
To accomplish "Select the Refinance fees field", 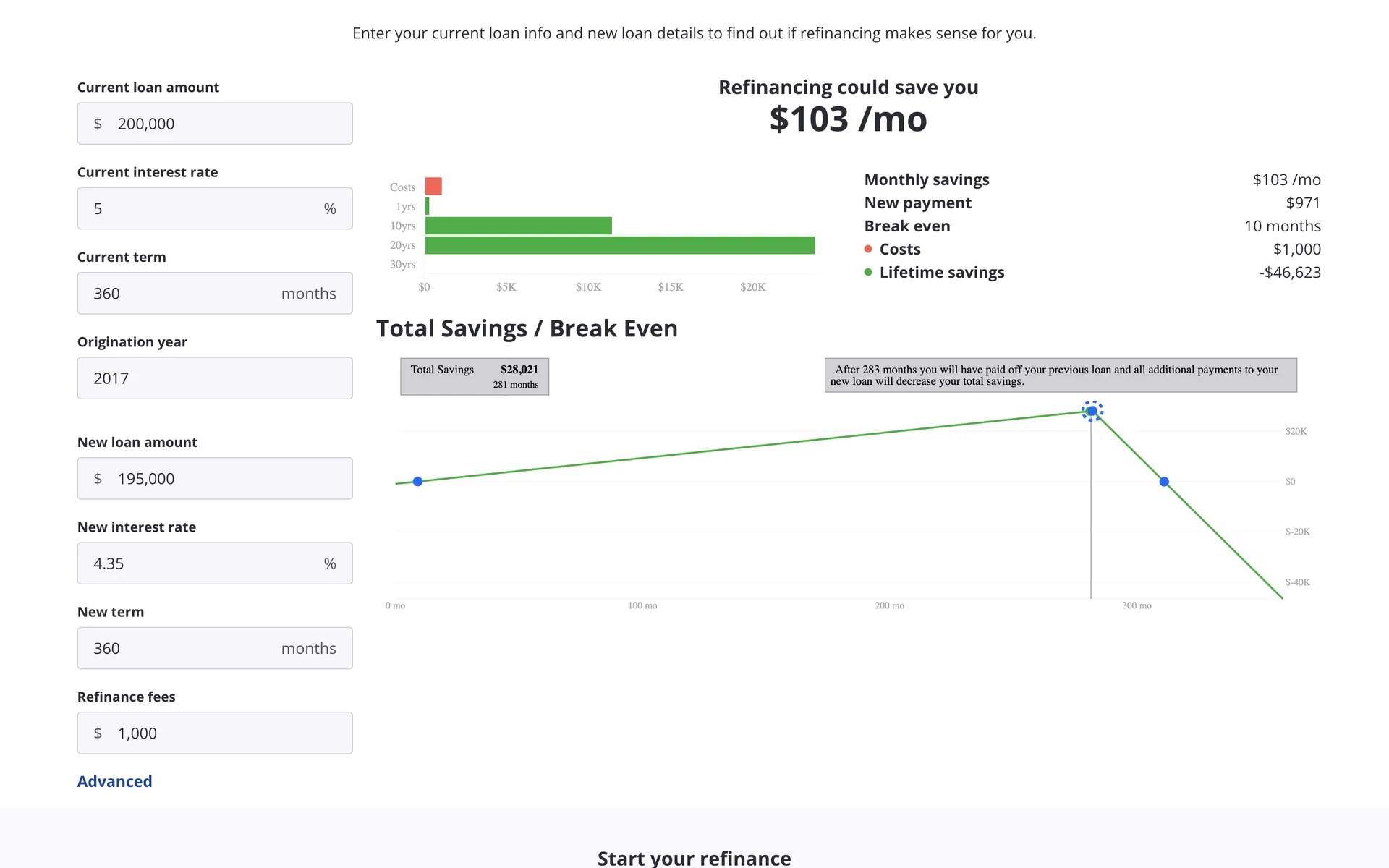I will pyautogui.click(x=215, y=733).
